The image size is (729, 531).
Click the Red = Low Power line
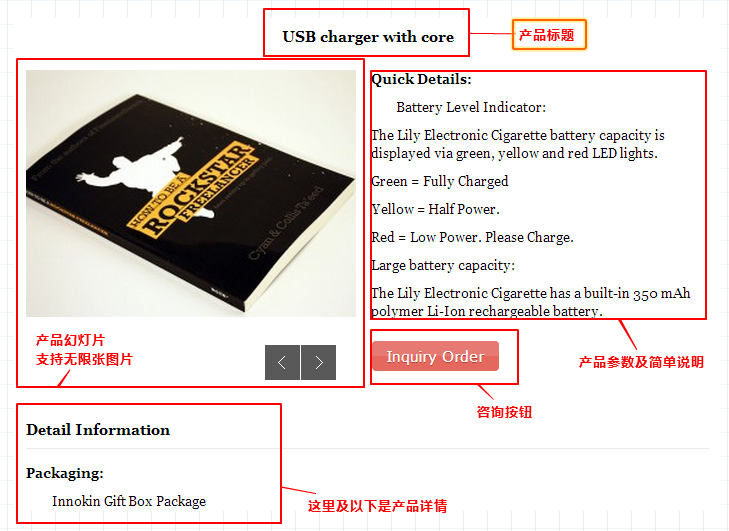[472, 237]
